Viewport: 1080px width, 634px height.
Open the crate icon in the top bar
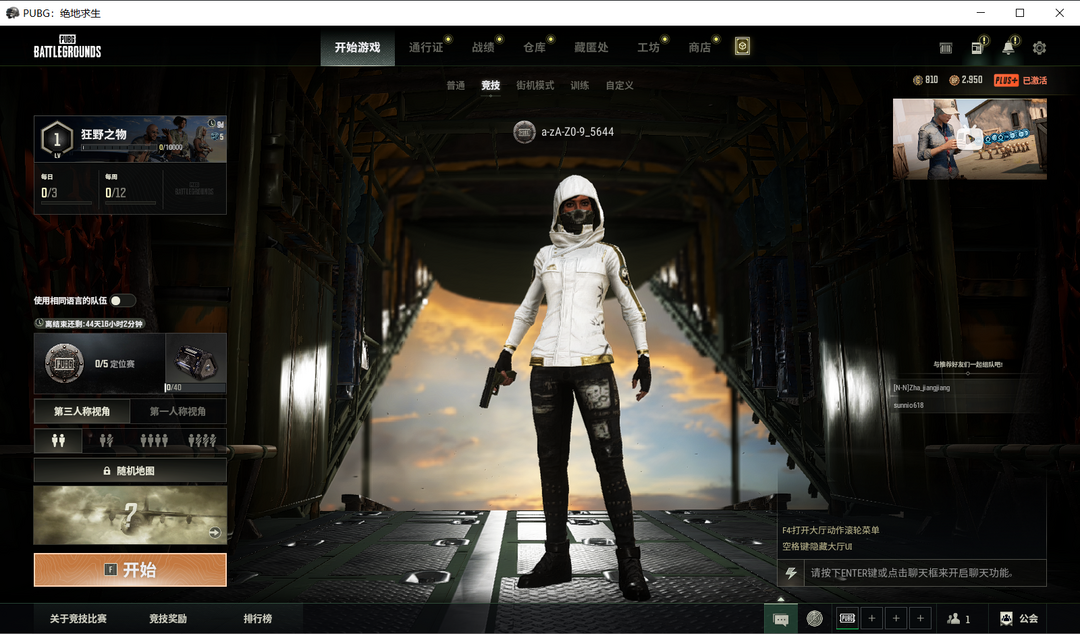(946, 48)
